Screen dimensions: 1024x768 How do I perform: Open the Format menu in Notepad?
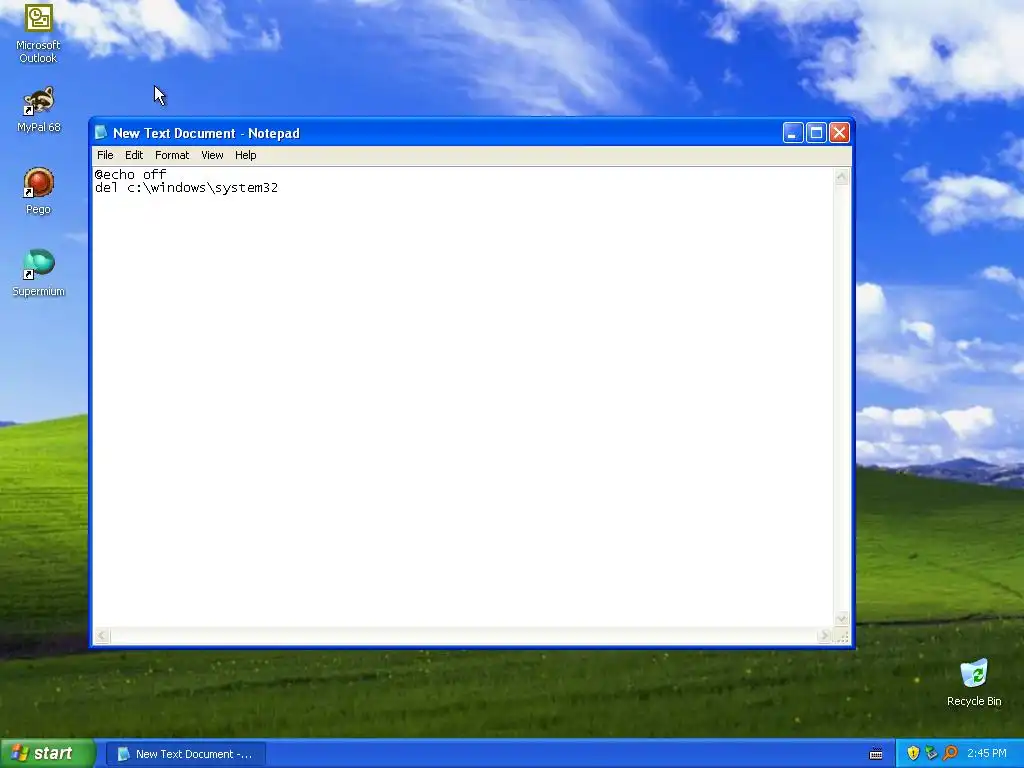(172, 155)
